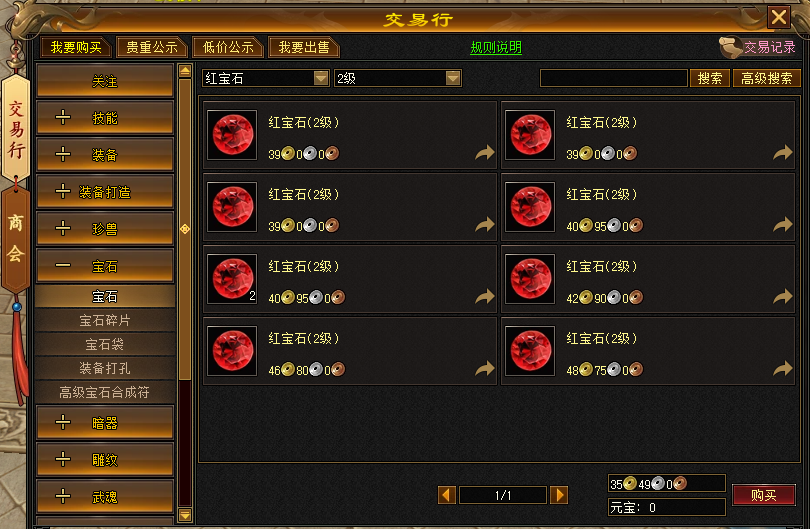Screen dimensions: 810x529
Task: Go to next page arrow
Action: point(559,495)
